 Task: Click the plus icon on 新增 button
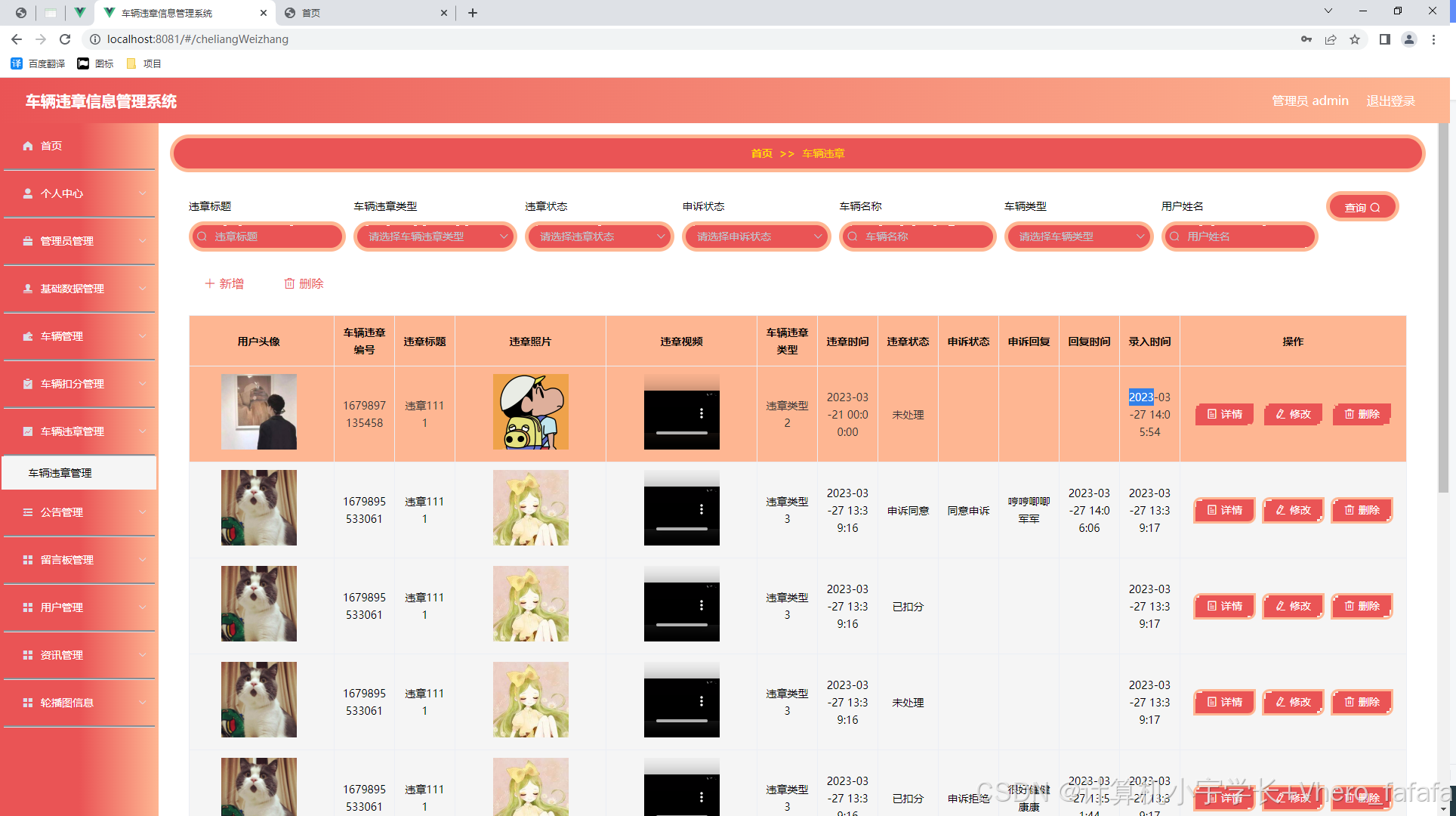point(210,283)
